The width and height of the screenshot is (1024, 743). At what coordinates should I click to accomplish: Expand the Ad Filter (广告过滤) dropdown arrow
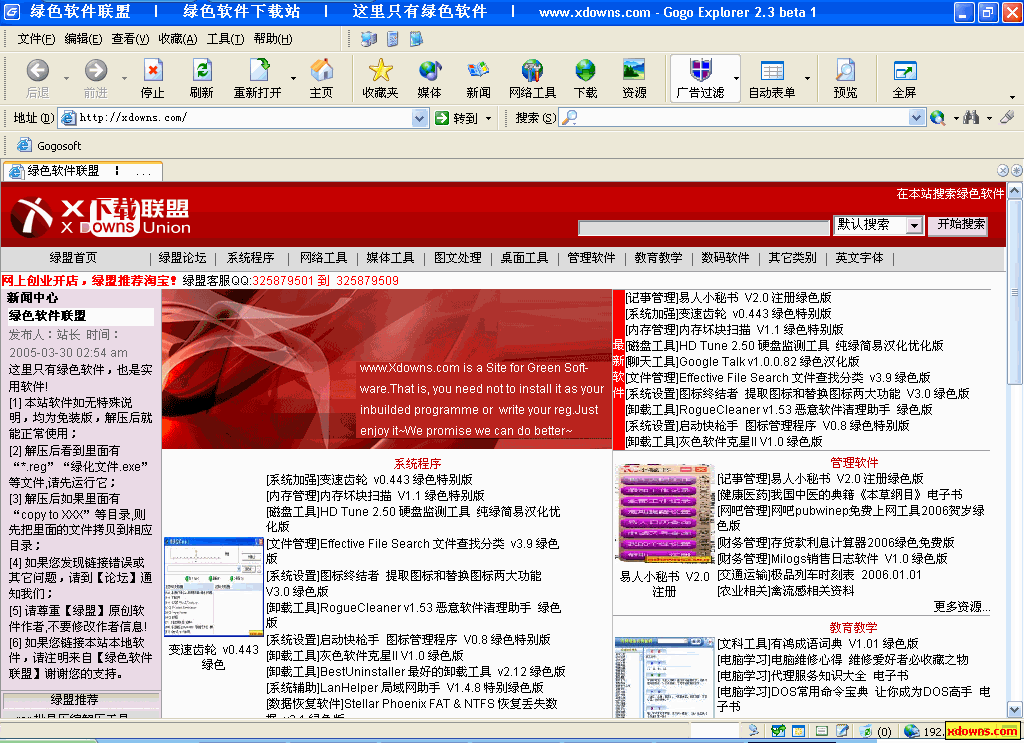click(736, 78)
